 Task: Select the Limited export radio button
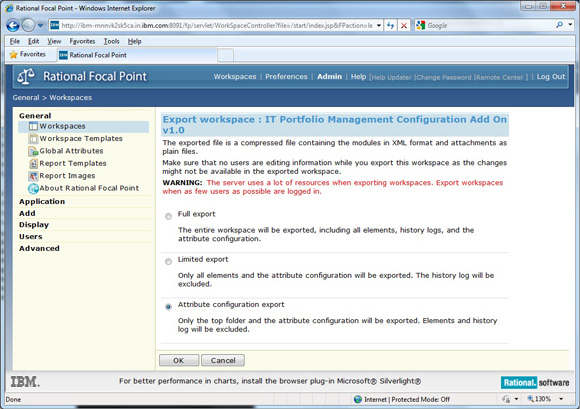[168, 262]
